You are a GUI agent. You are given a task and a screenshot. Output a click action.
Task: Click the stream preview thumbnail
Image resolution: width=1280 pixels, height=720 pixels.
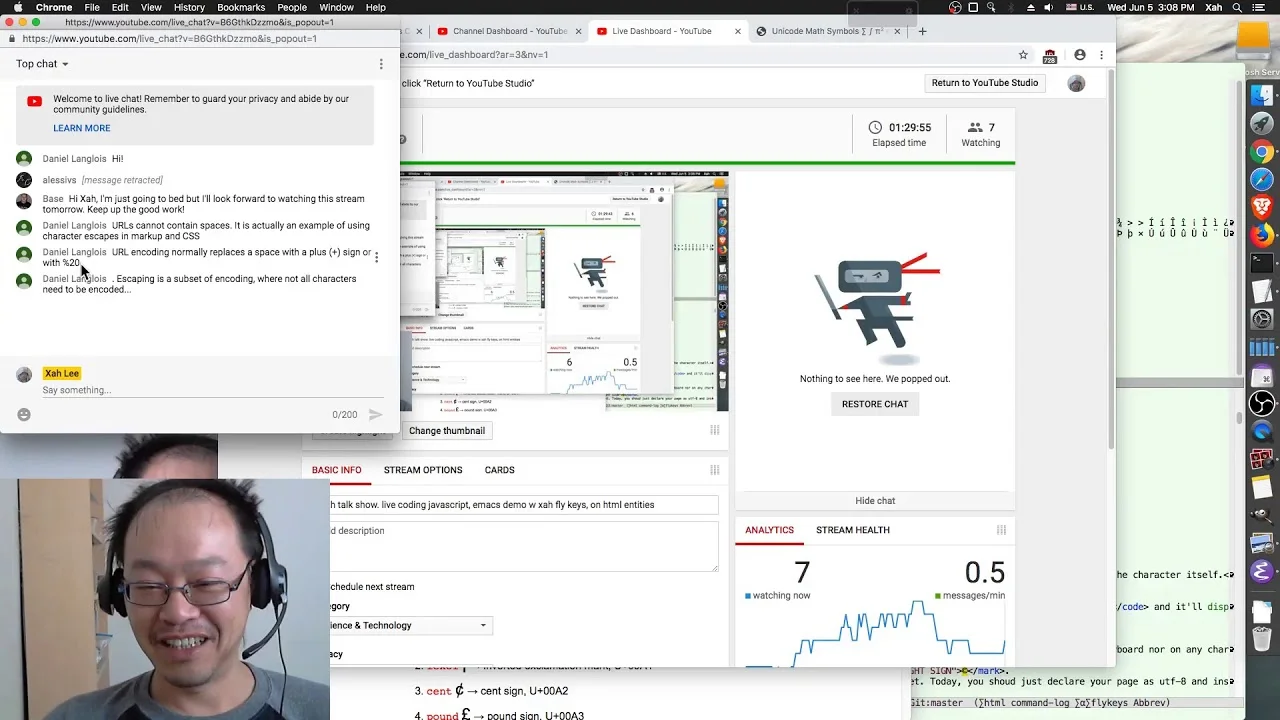pos(564,291)
